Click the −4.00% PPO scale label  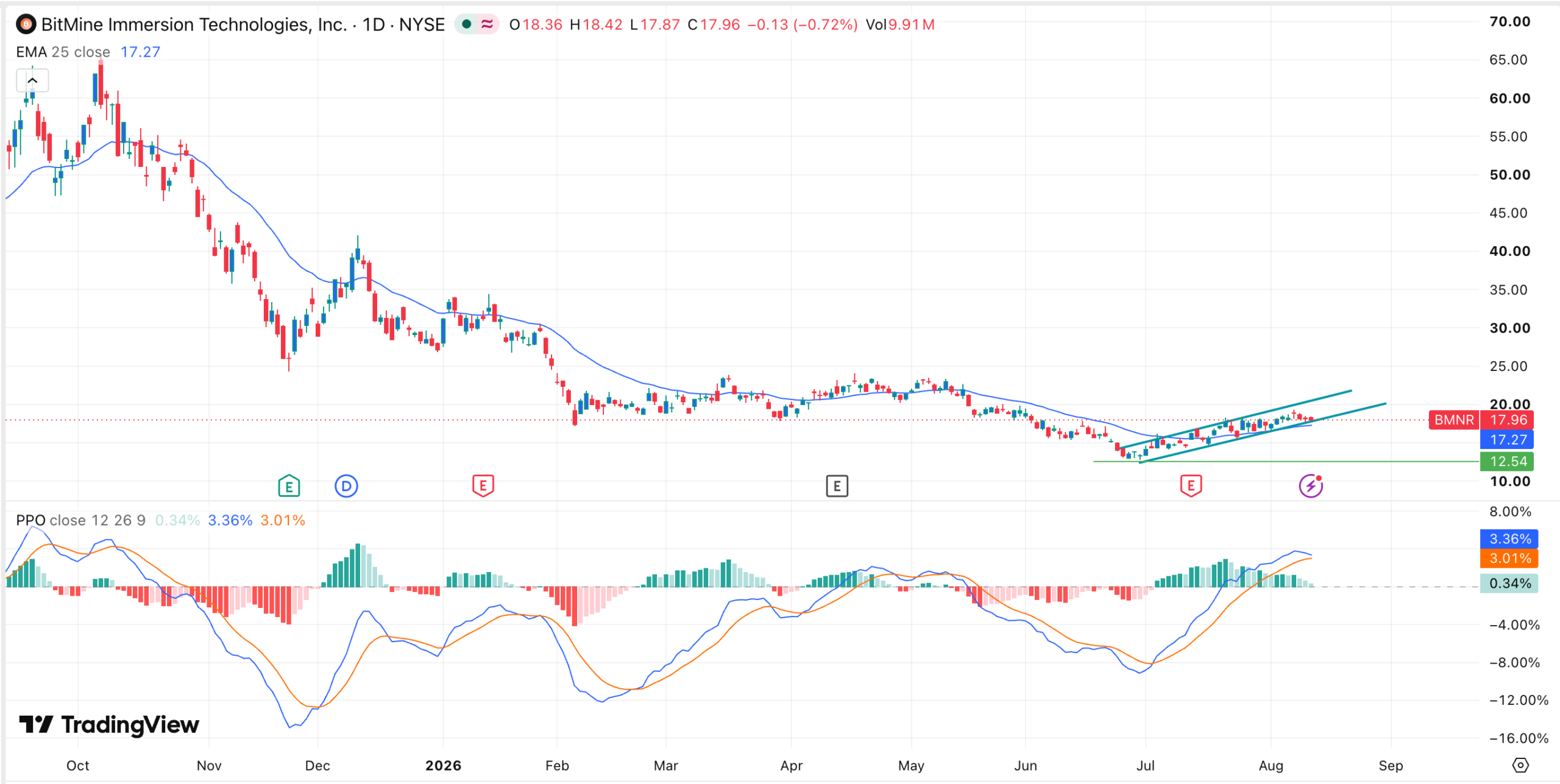coord(1514,624)
